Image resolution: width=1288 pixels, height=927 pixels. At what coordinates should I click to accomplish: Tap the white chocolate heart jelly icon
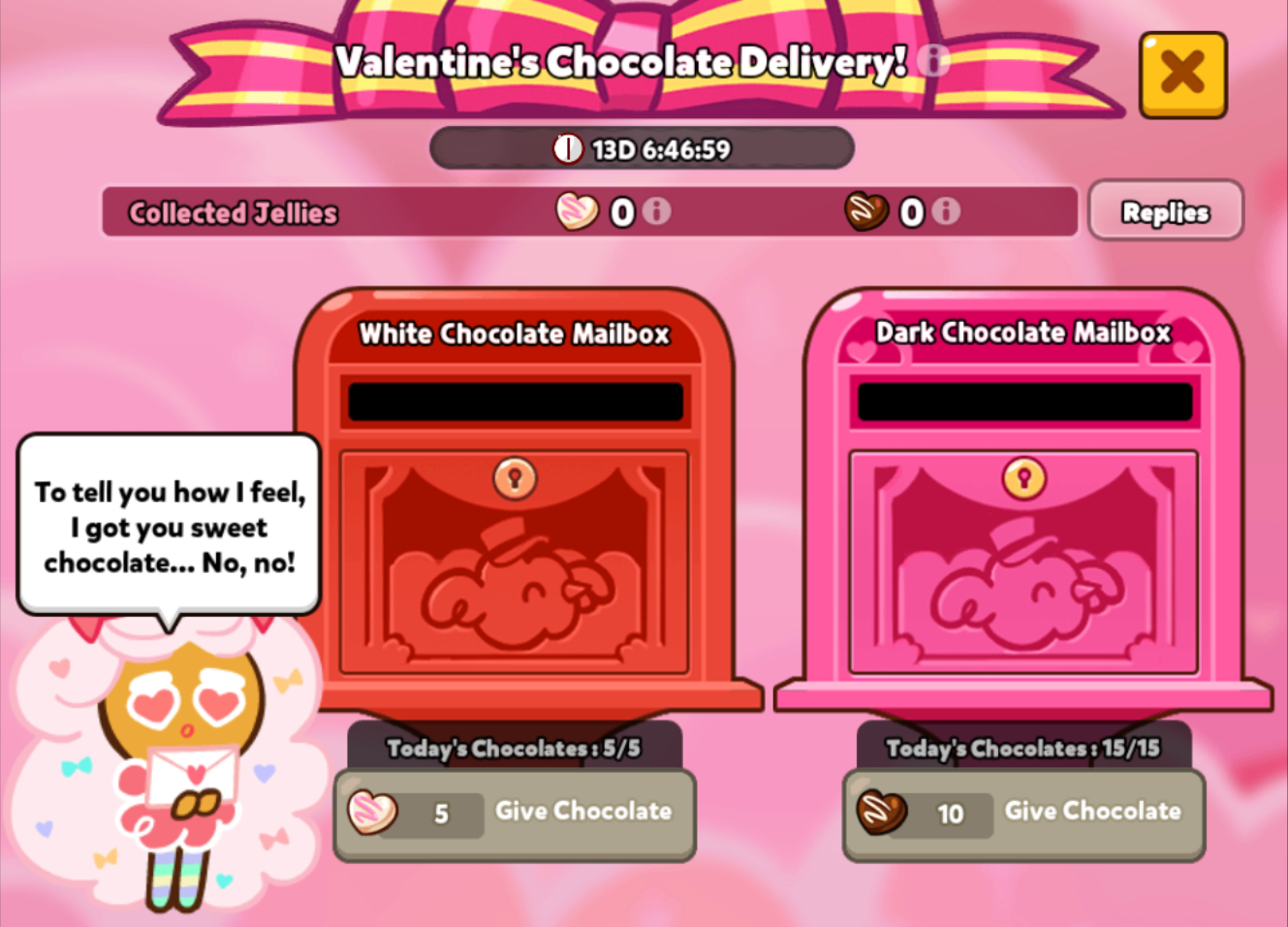click(x=577, y=210)
